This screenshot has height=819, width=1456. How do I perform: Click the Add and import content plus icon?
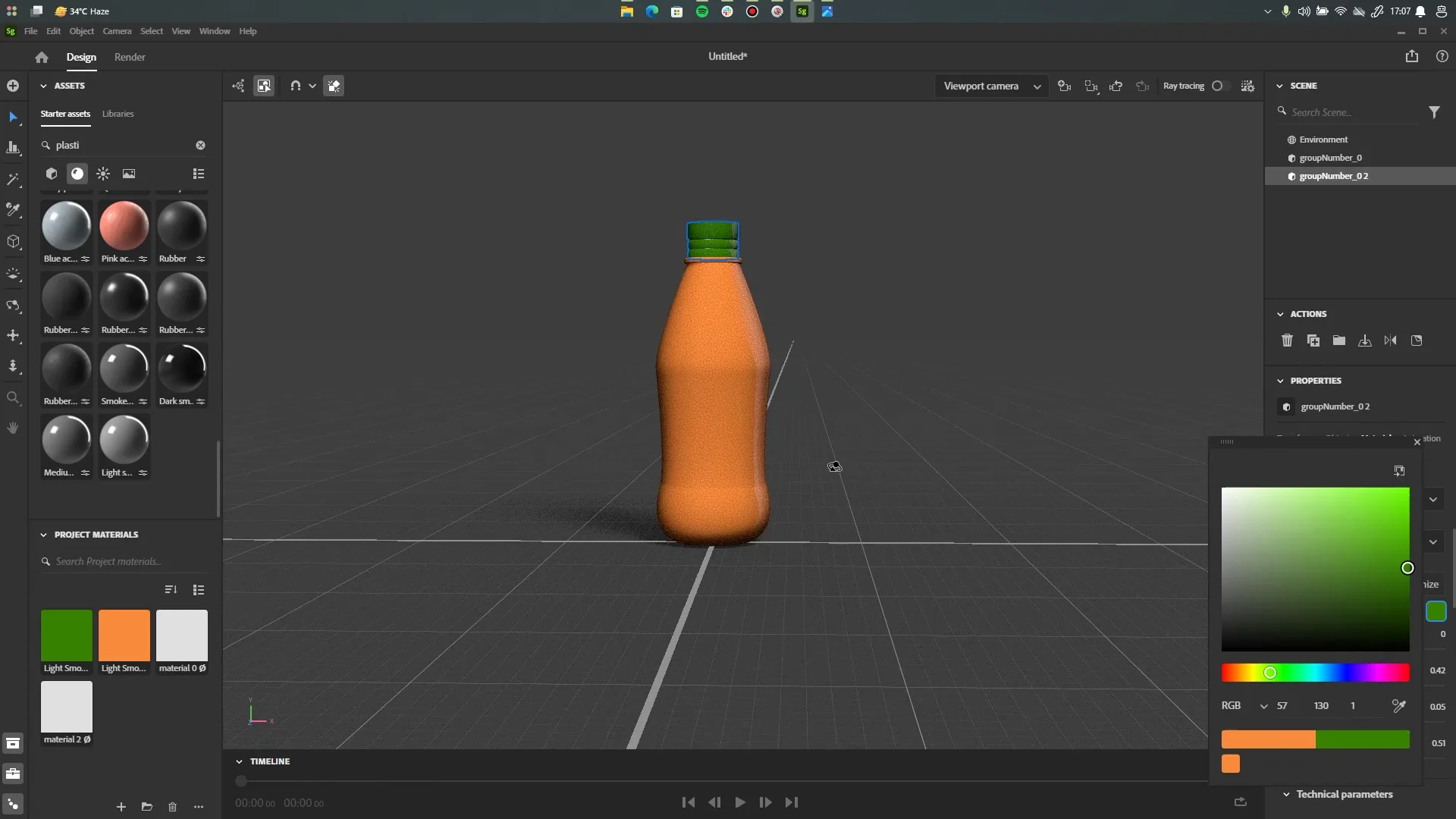point(13,86)
